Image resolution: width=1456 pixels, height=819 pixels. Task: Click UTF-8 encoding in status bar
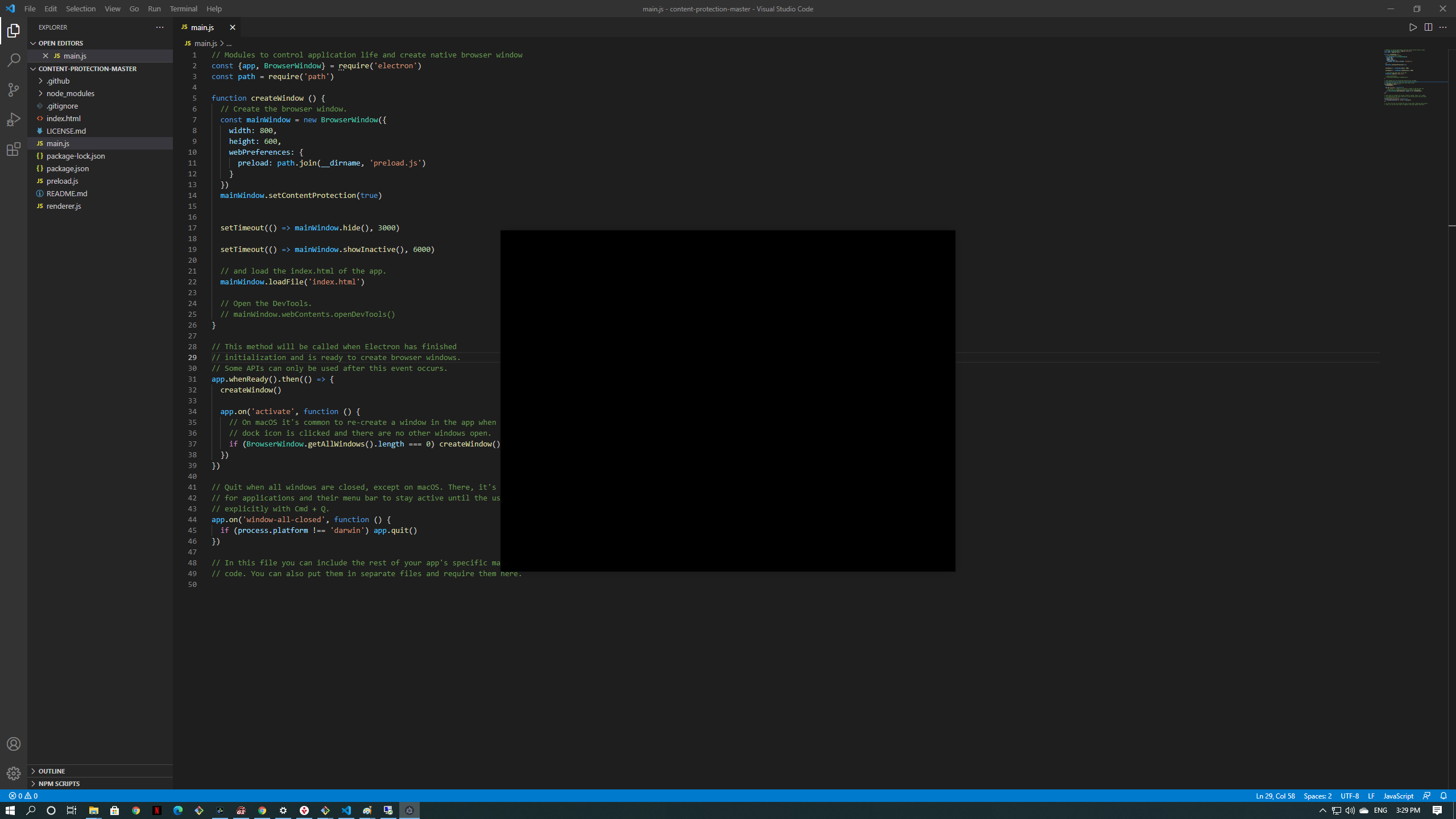click(1350, 796)
